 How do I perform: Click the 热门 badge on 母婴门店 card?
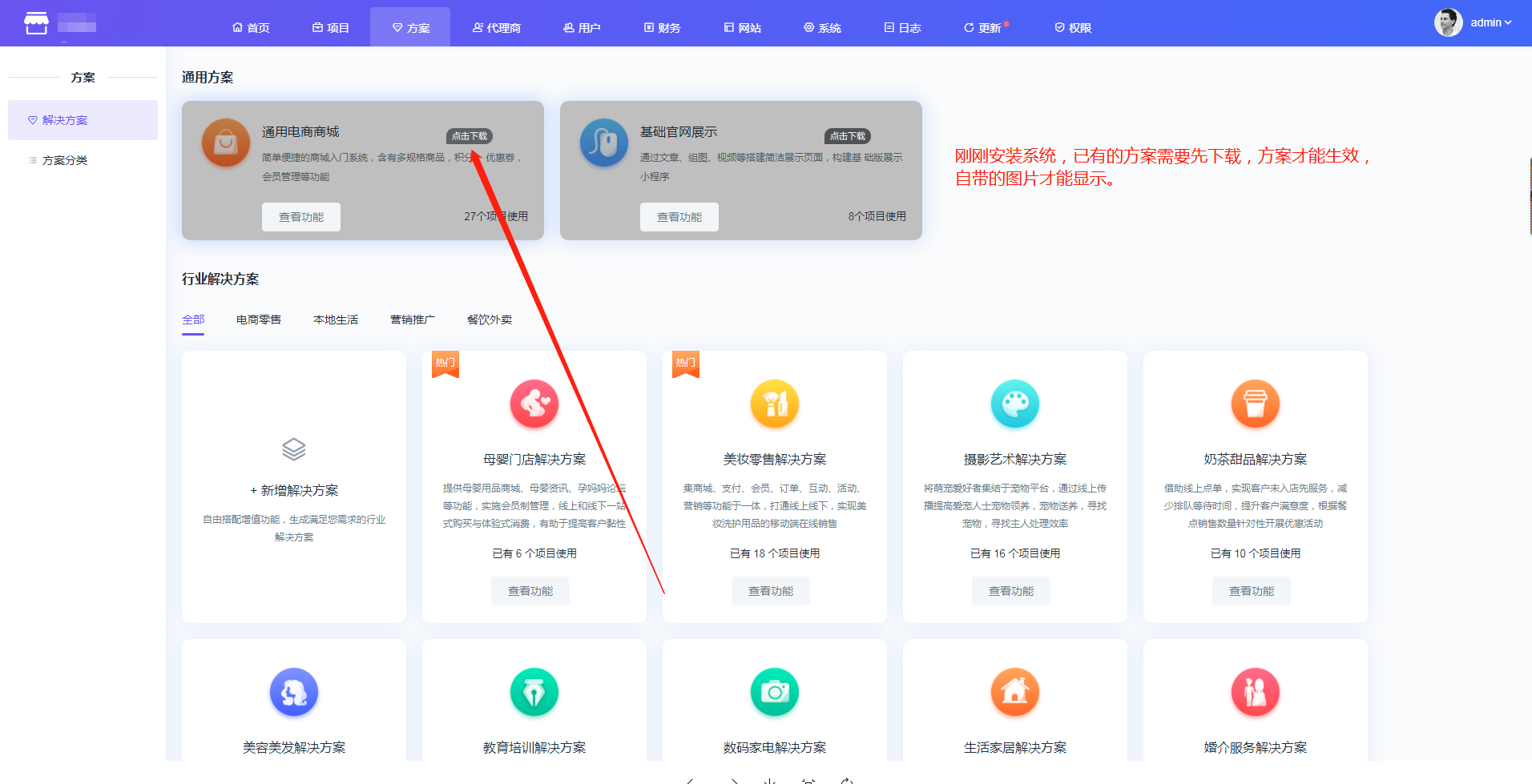tap(445, 364)
